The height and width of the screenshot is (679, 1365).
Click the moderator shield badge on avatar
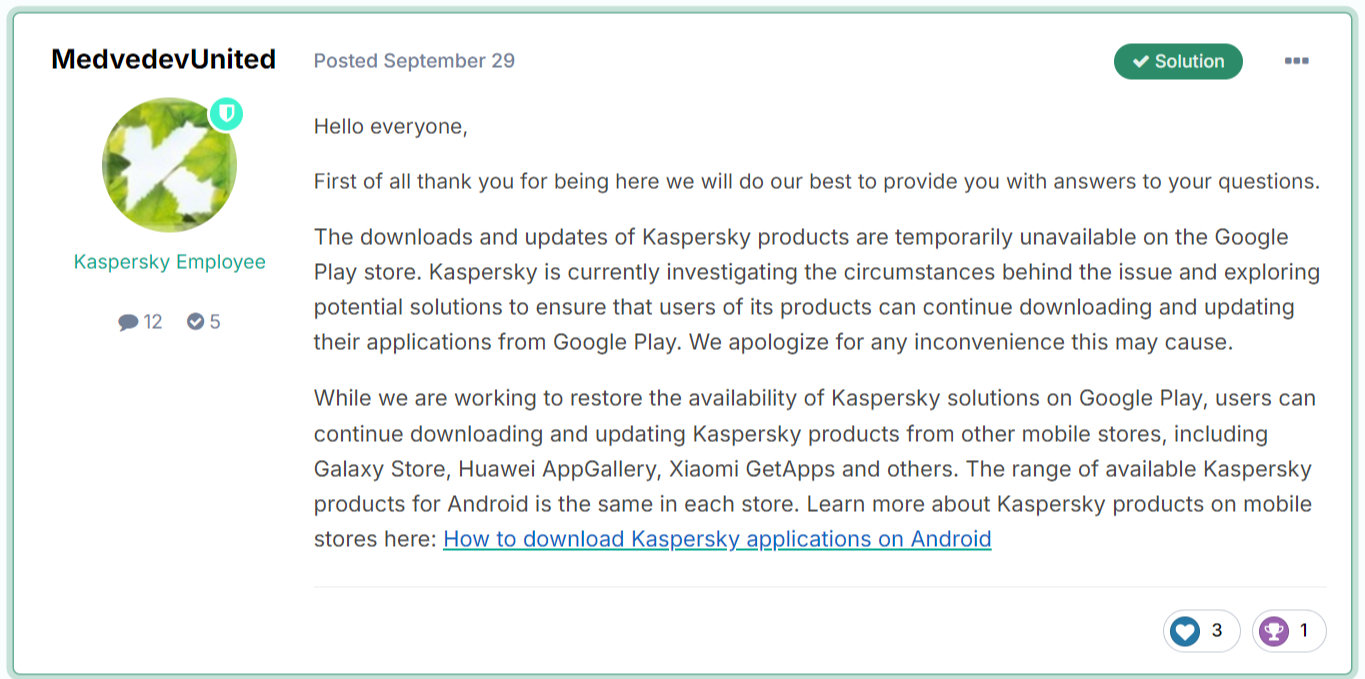point(226,114)
